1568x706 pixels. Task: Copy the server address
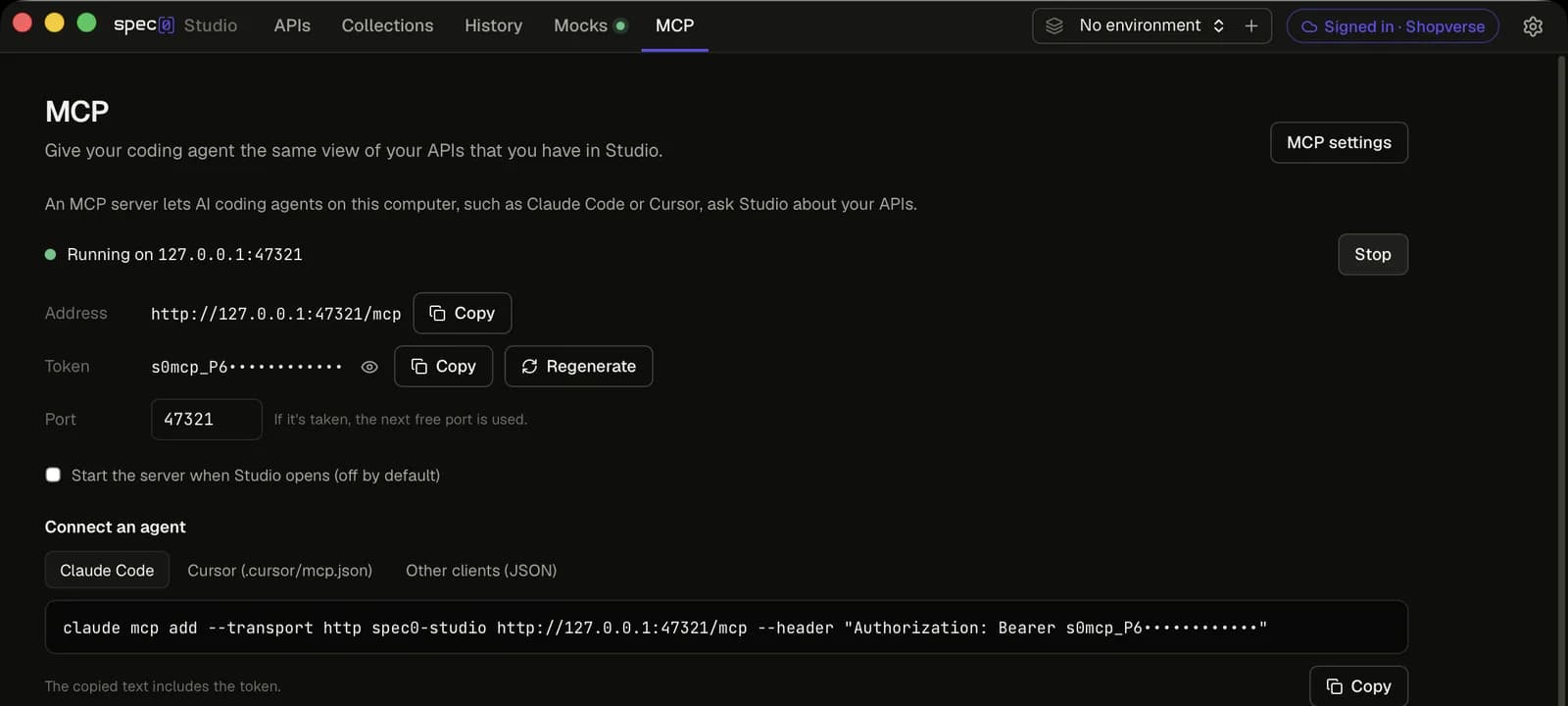pos(462,313)
